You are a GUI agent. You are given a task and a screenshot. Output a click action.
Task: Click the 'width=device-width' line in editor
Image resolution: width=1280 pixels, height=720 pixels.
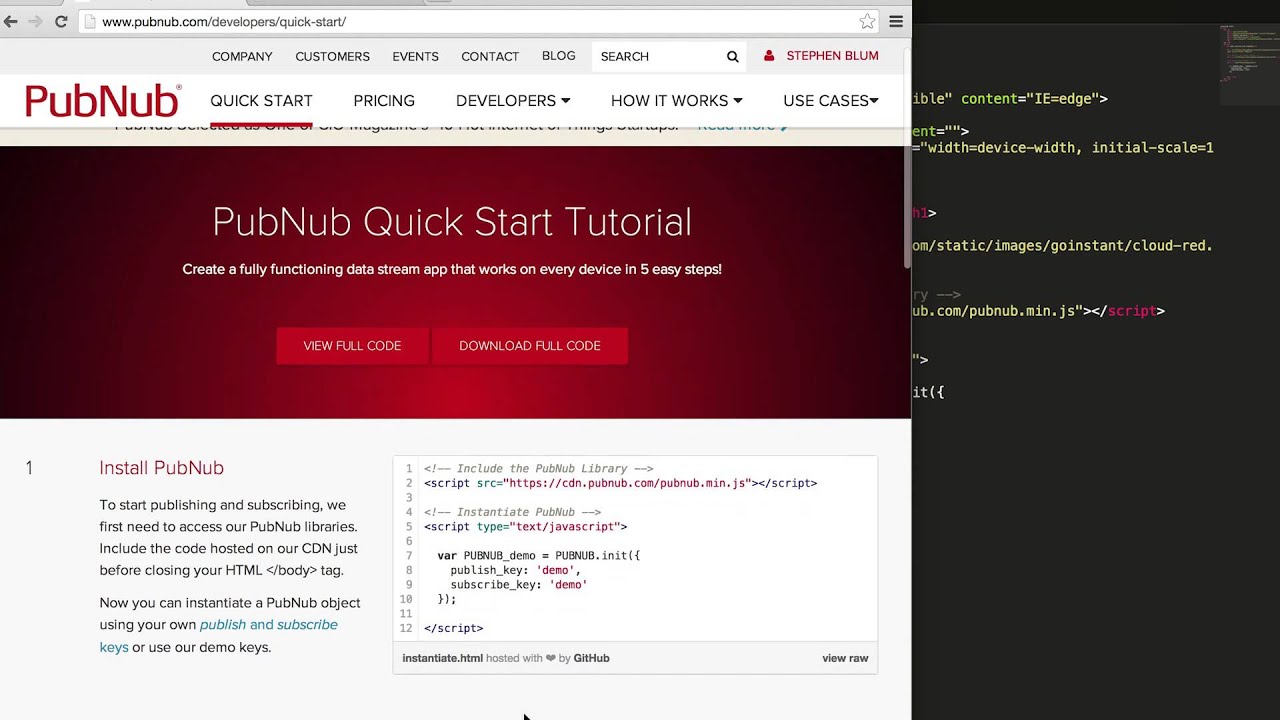[x=1063, y=148]
